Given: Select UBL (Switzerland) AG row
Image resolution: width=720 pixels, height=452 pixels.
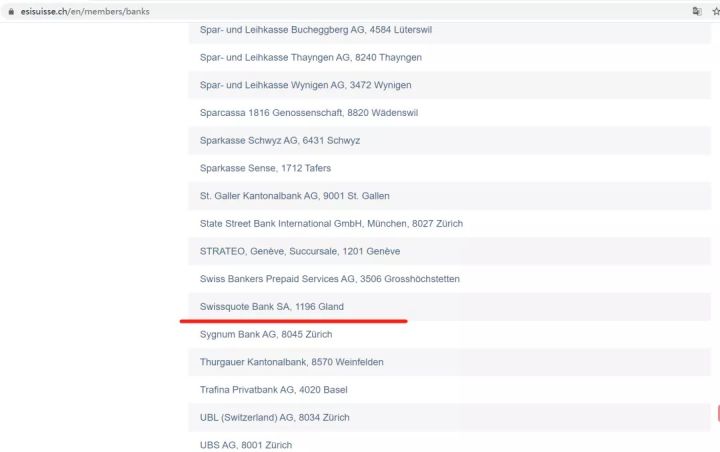Looking at the screenshot, I should coord(450,418).
